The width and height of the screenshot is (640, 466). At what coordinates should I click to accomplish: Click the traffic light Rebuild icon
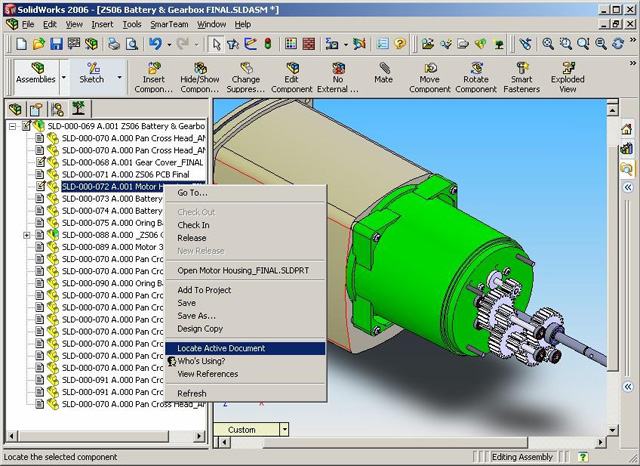[x=268, y=43]
